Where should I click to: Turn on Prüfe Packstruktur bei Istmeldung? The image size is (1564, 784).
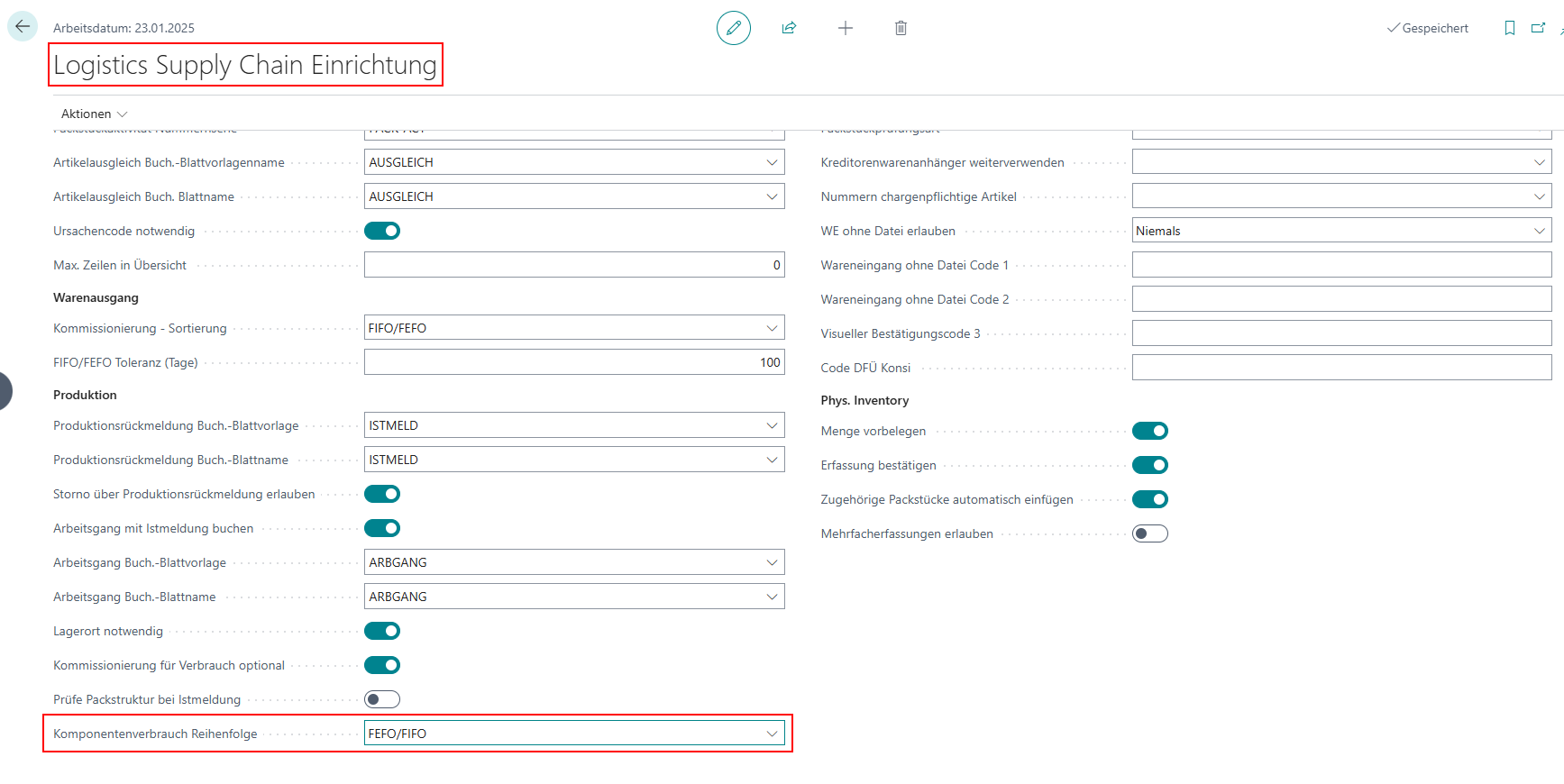pos(382,699)
